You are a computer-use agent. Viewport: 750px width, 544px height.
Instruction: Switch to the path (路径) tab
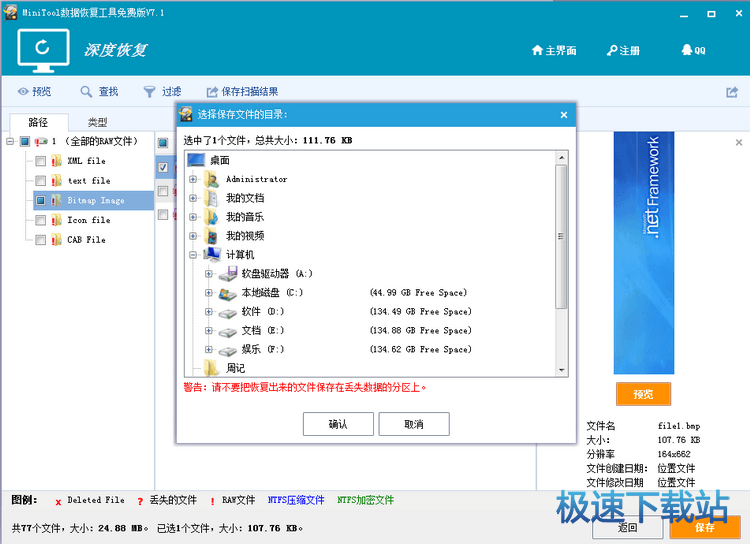38,122
